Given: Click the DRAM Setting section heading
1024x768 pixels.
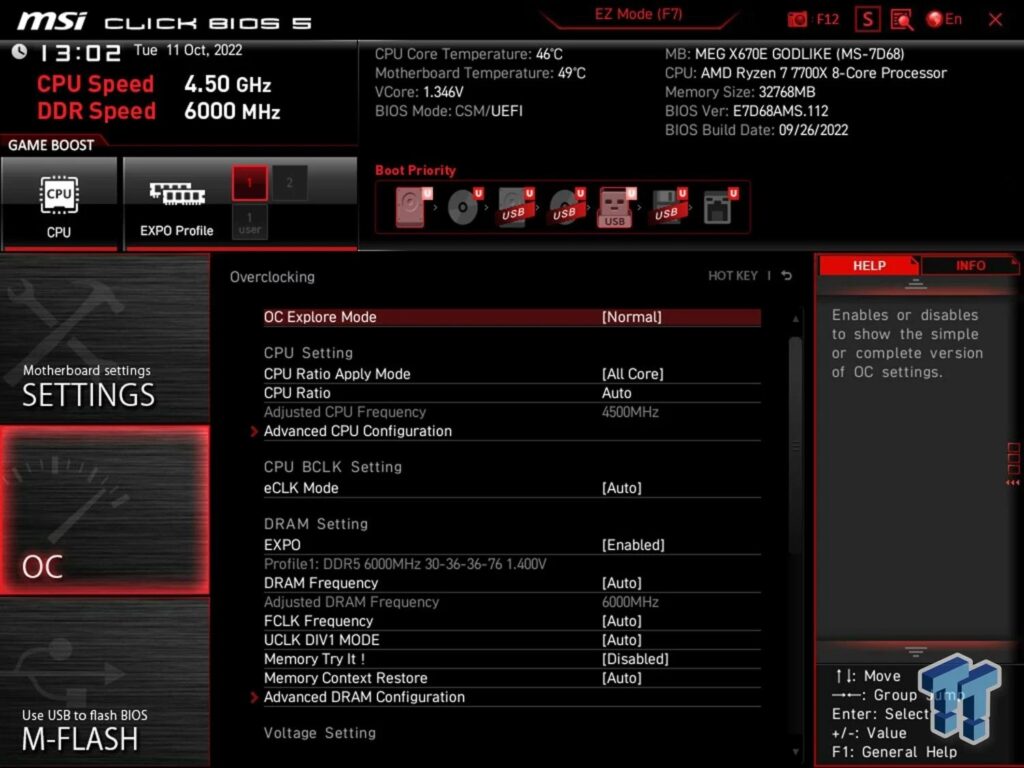Looking at the screenshot, I should [315, 524].
